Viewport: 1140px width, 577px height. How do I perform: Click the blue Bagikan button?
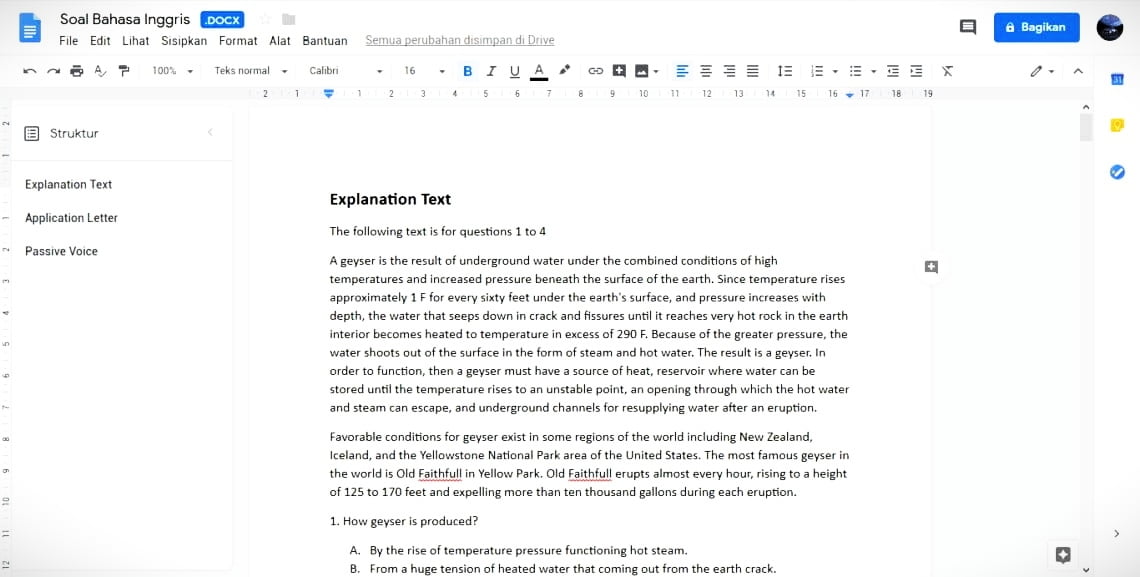(1036, 27)
